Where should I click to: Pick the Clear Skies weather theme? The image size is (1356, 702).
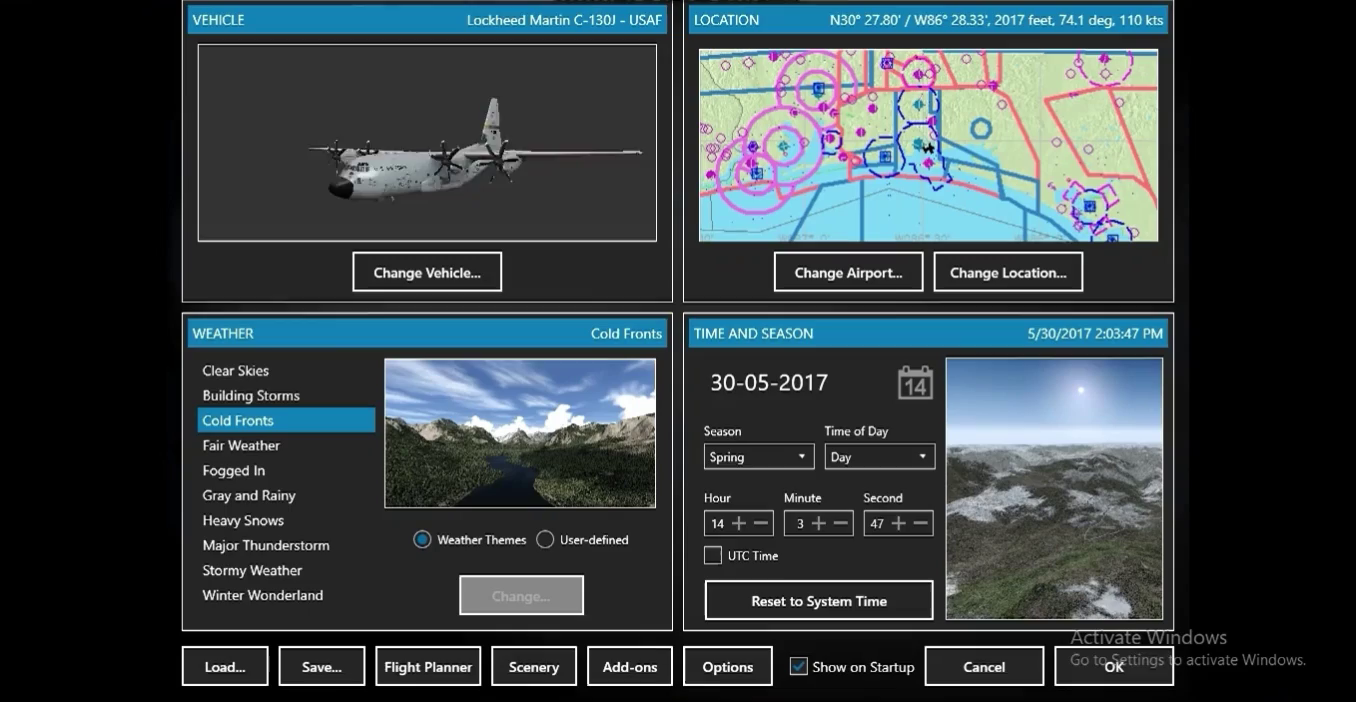click(236, 371)
